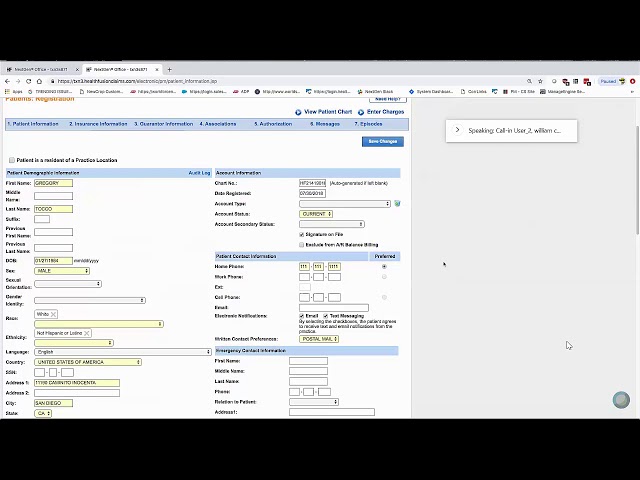This screenshot has width=640, height=480.
Task: Toggle the Signature on File checkbox
Action: (302, 235)
